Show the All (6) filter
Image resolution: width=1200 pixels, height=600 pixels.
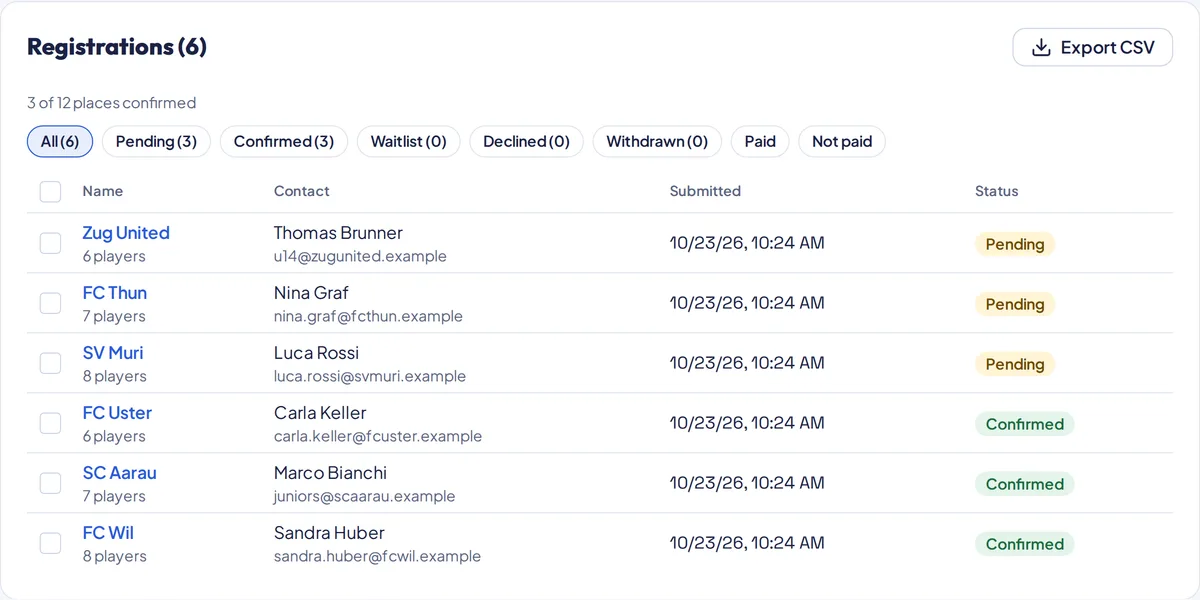pos(60,141)
